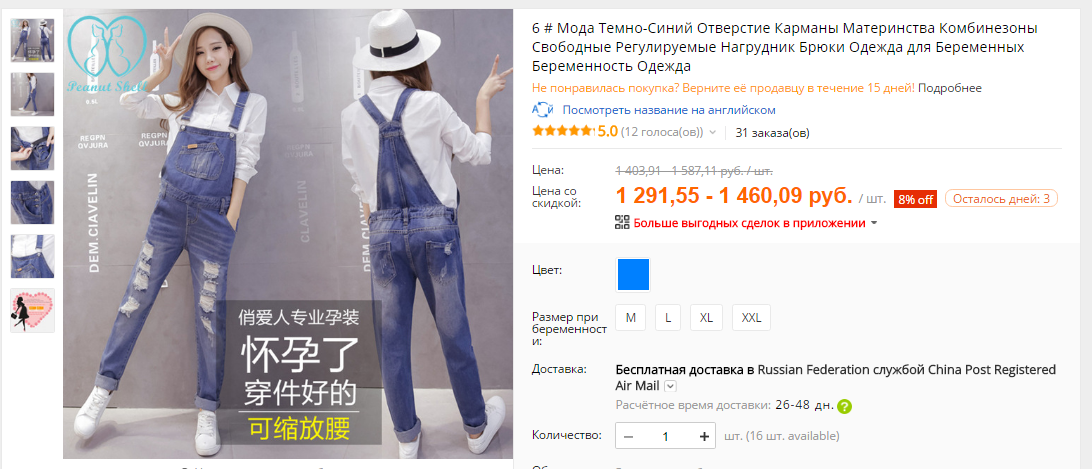Viewport: 1092px width, 469px height.
Task: Increase quantity with the plus button
Action: (x=704, y=436)
